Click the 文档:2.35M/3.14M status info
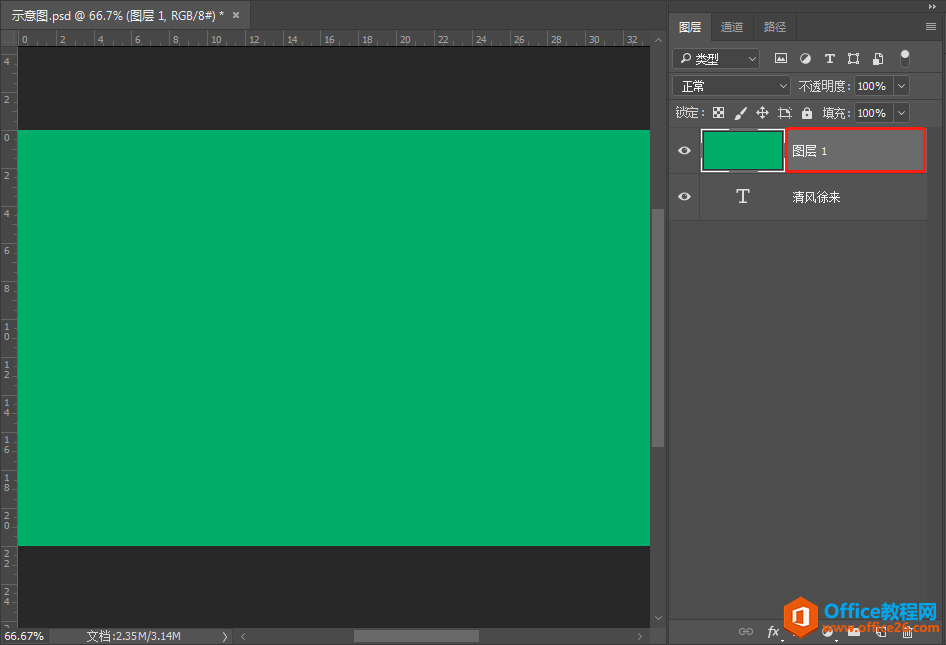Screen dimensions: 946x645 tap(133, 636)
